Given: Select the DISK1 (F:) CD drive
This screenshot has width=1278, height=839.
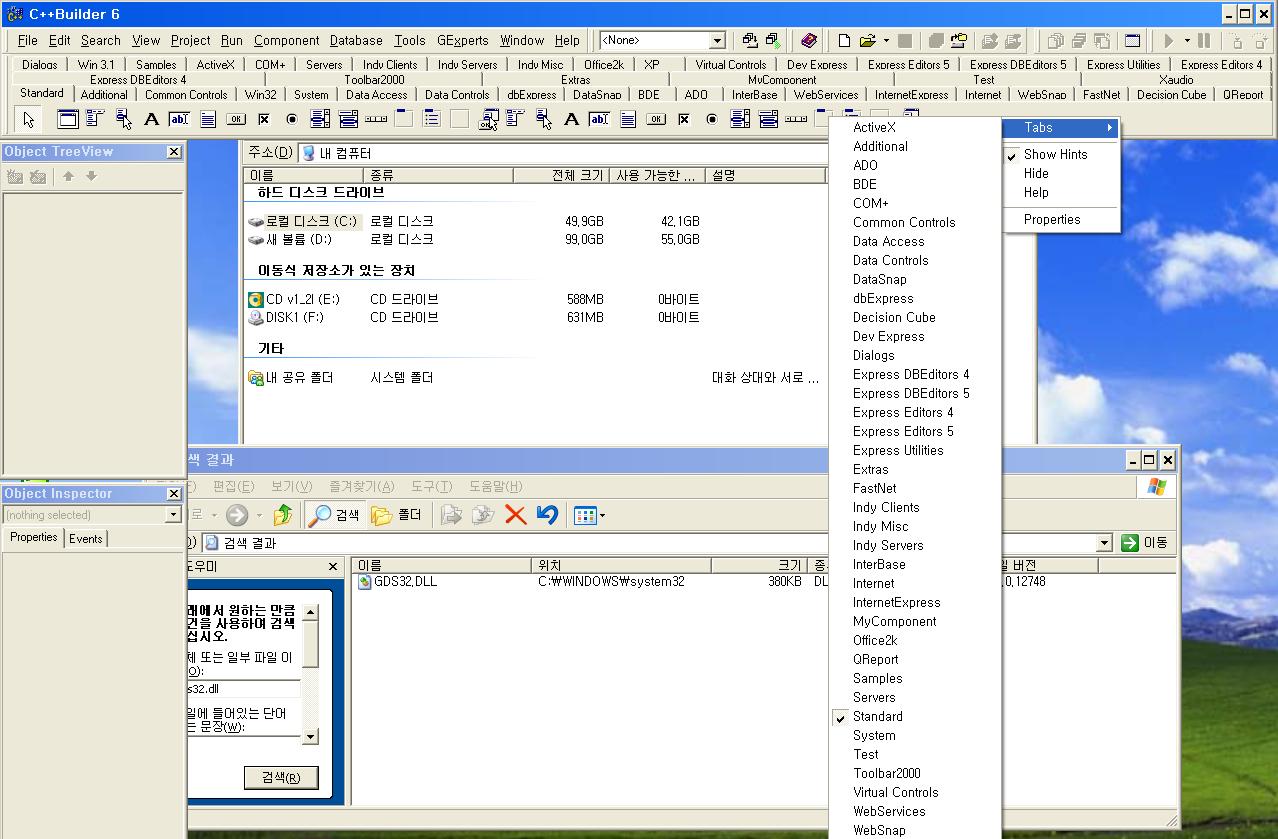Looking at the screenshot, I should click(x=286, y=318).
